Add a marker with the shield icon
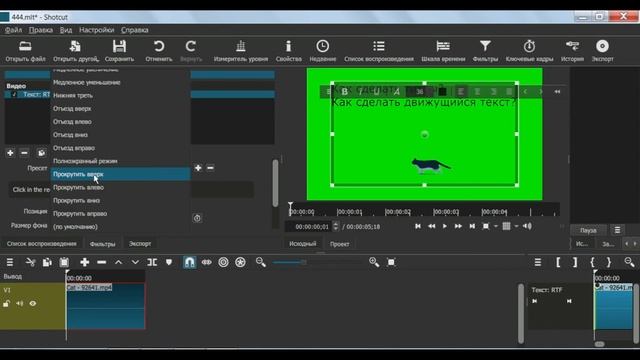The image size is (640, 360). click(169, 262)
